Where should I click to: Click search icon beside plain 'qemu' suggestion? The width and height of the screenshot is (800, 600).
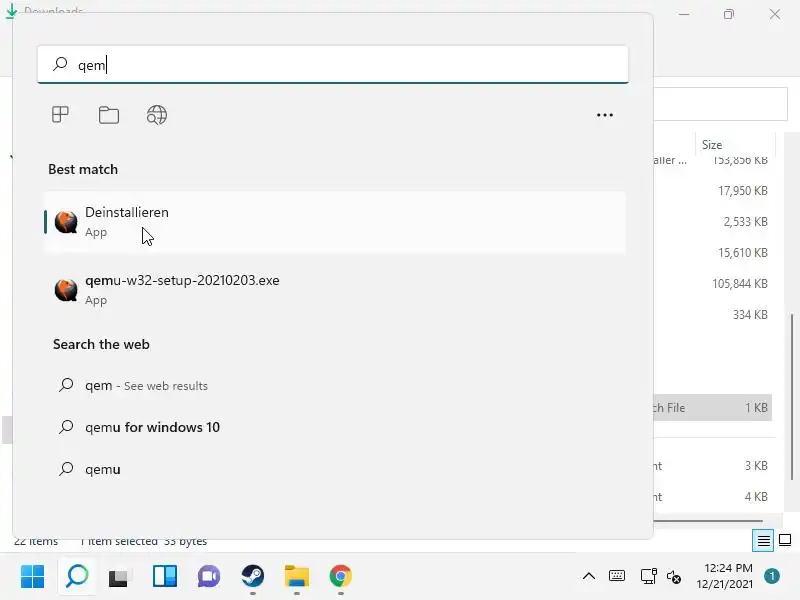click(66, 468)
